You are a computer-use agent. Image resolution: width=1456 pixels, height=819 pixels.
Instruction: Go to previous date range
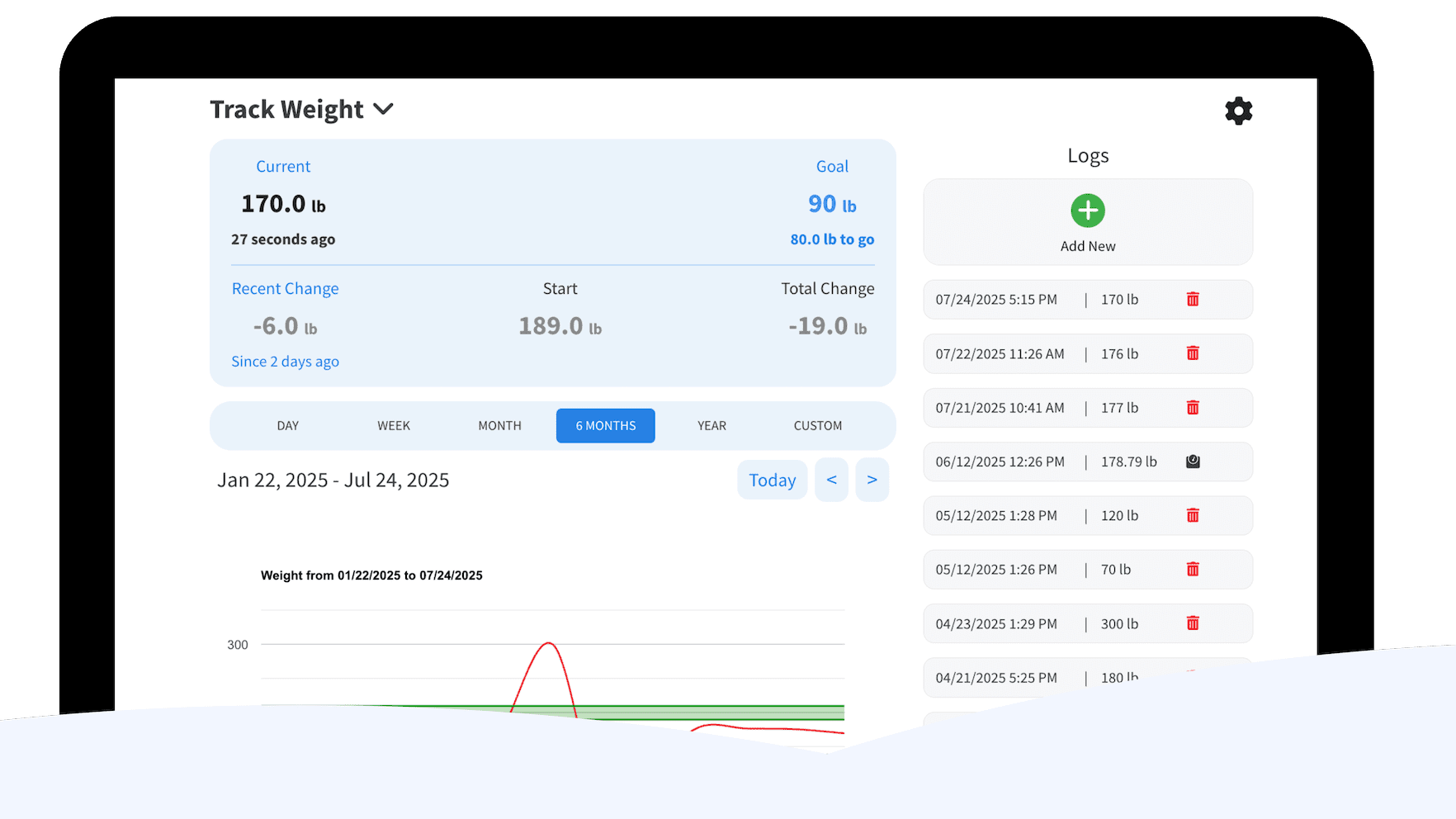[x=831, y=481]
